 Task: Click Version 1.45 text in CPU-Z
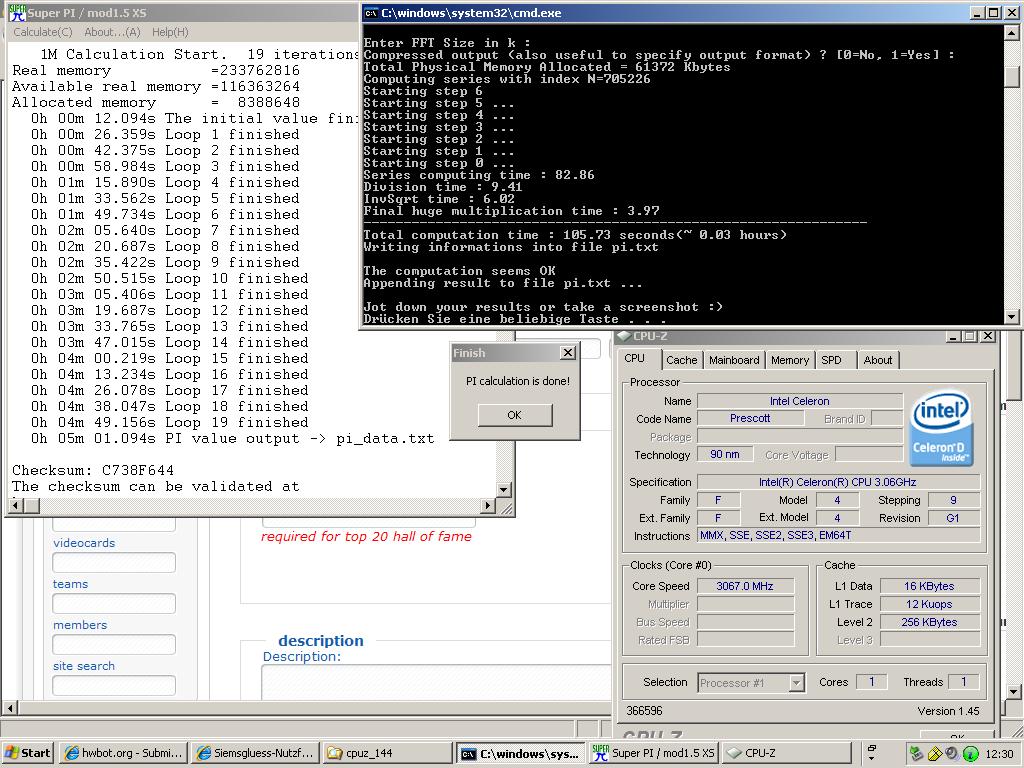[948, 711]
